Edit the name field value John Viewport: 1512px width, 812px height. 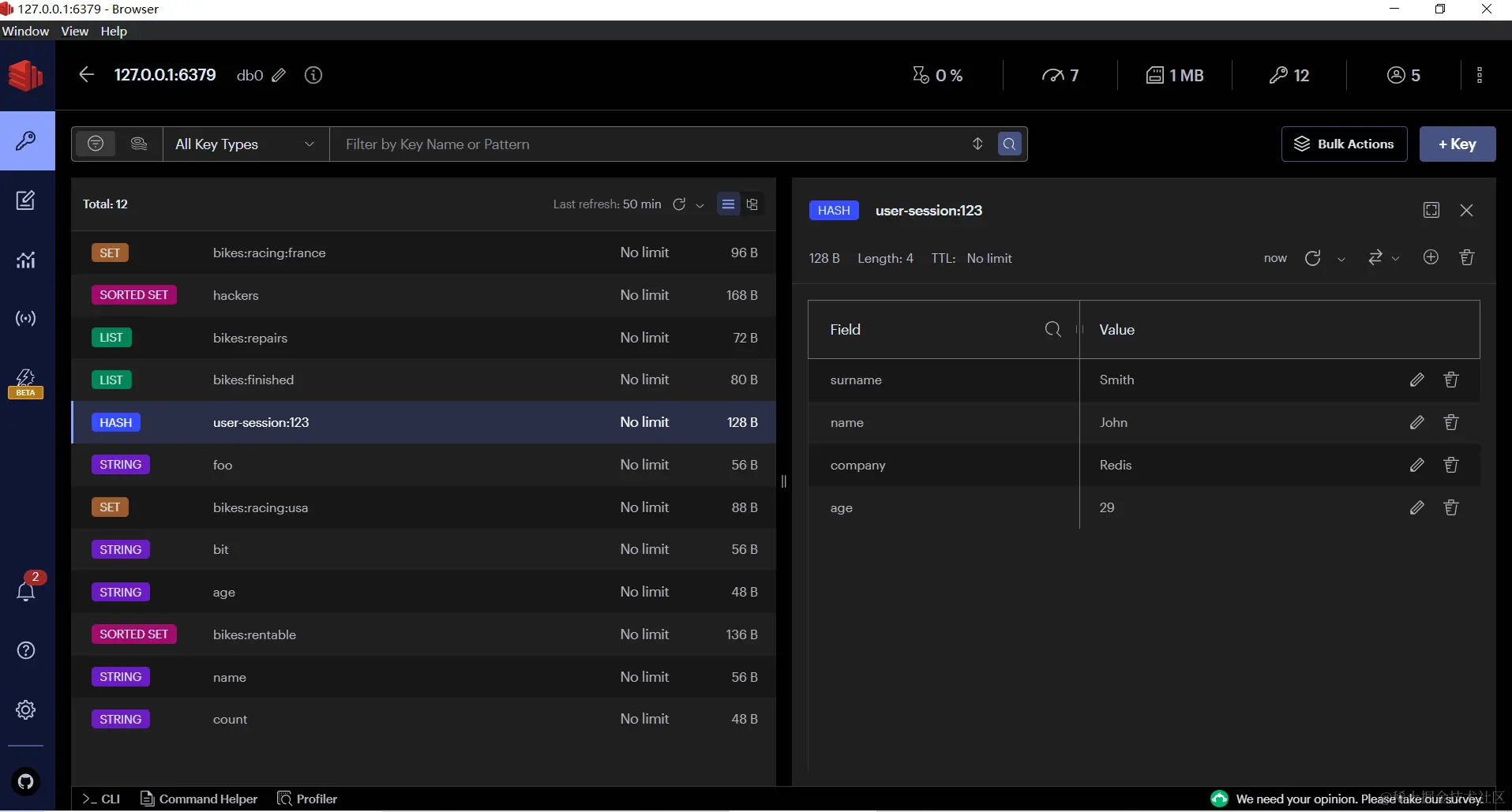pyautogui.click(x=1417, y=422)
